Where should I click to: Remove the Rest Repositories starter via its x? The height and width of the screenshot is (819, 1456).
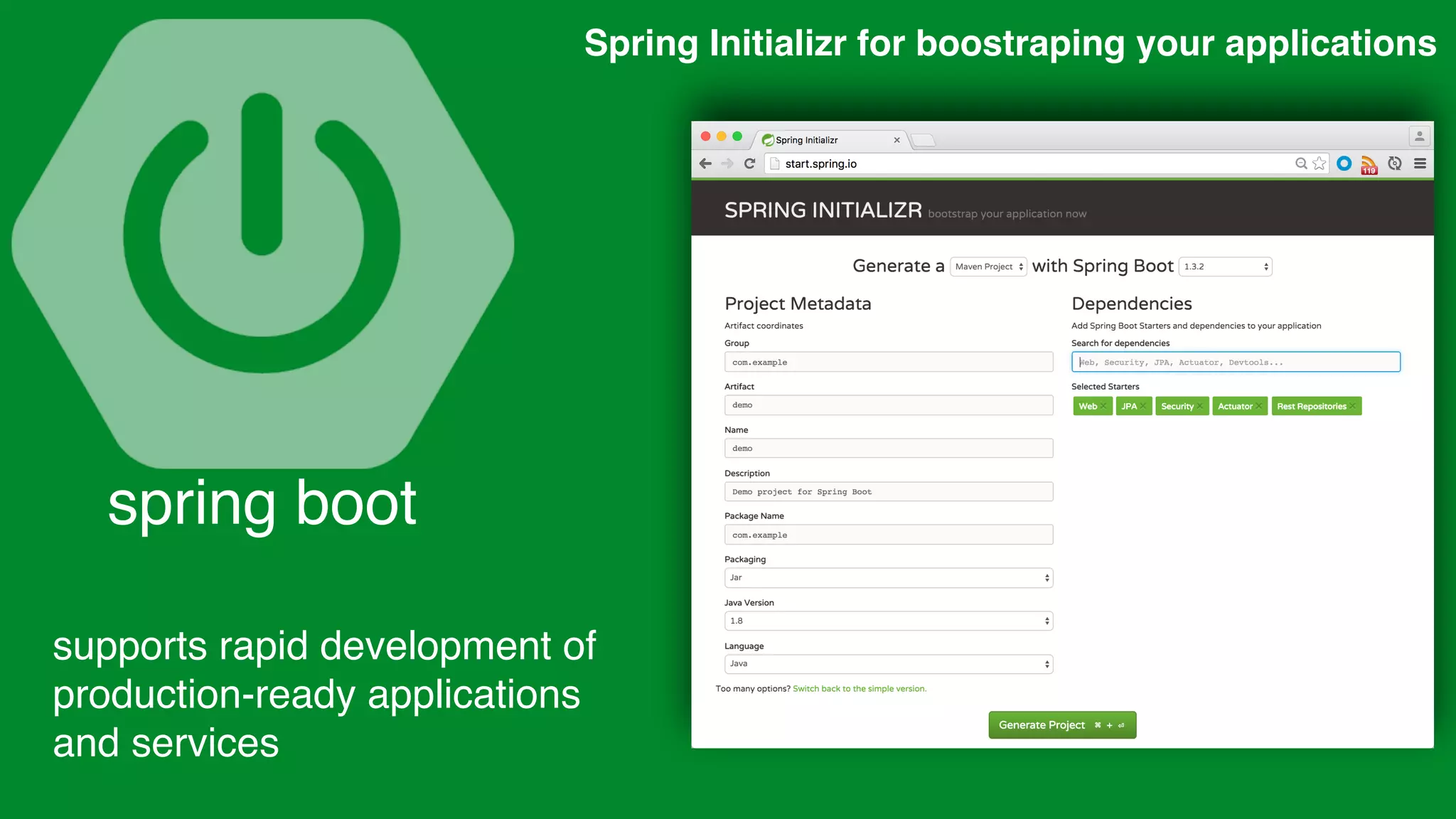click(x=1352, y=406)
